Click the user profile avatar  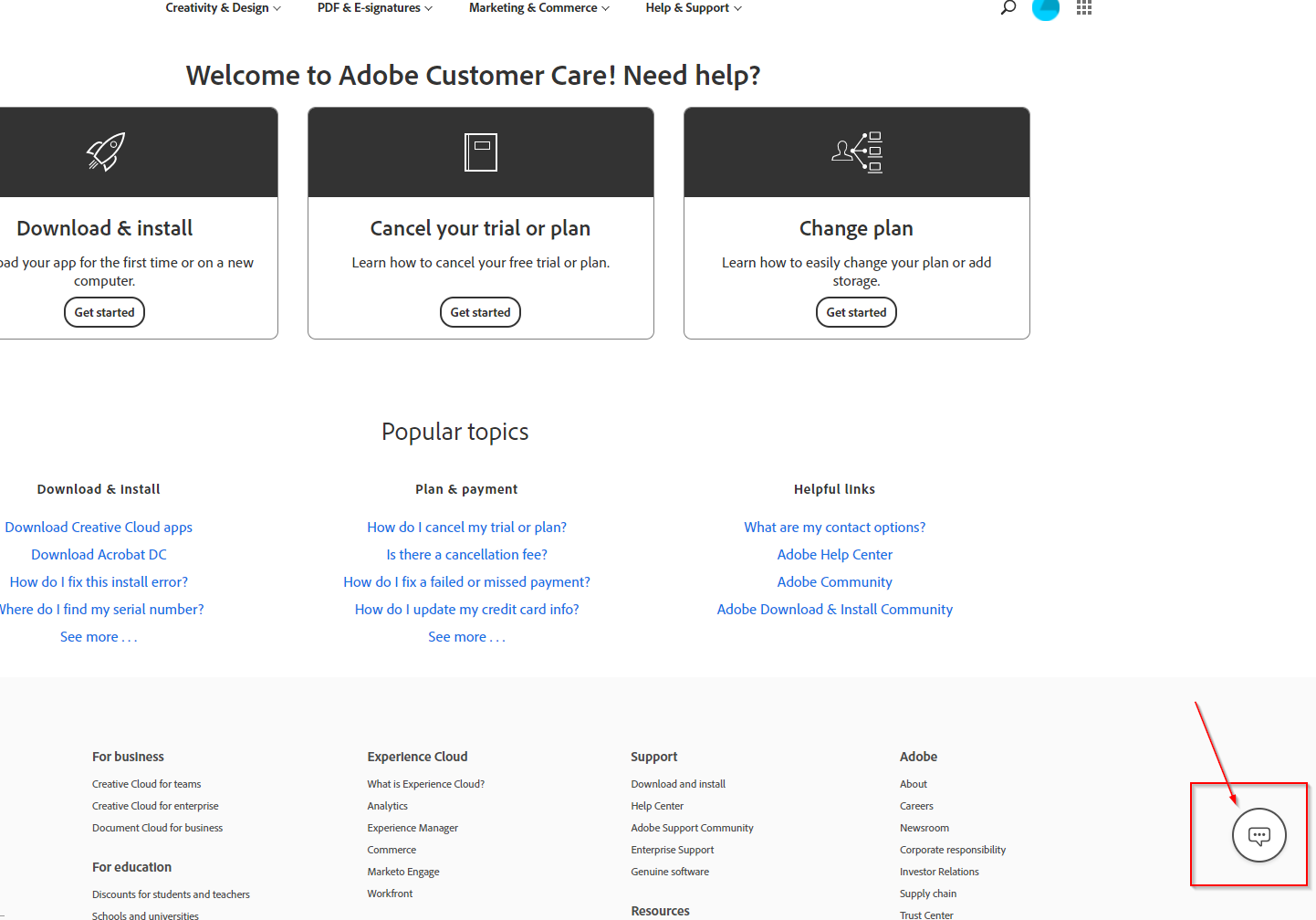click(x=1046, y=8)
